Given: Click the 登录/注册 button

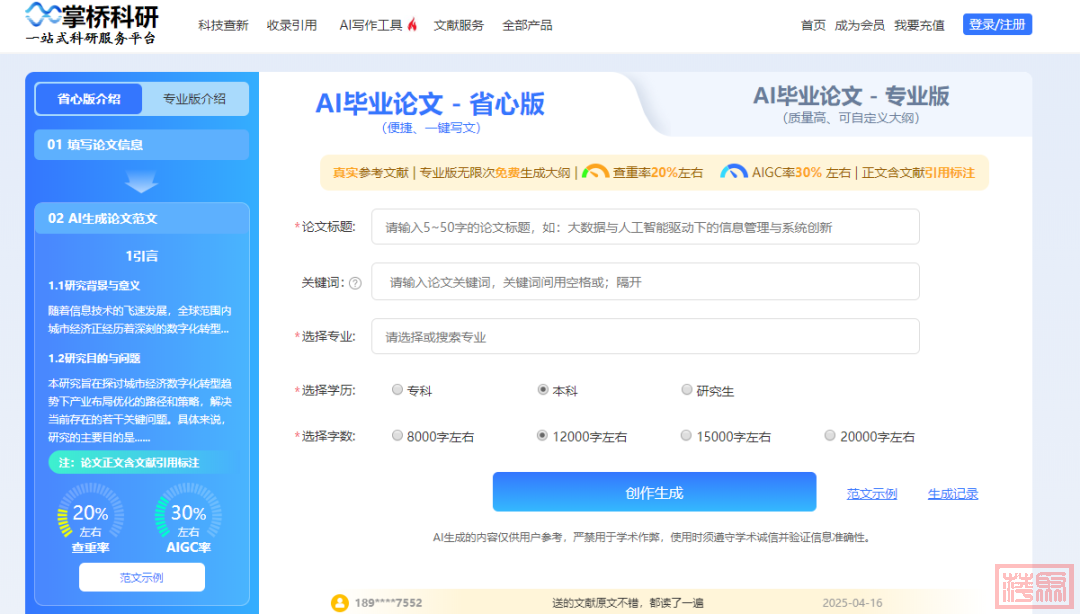Looking at the screenshot, I should tap(997, 25).
